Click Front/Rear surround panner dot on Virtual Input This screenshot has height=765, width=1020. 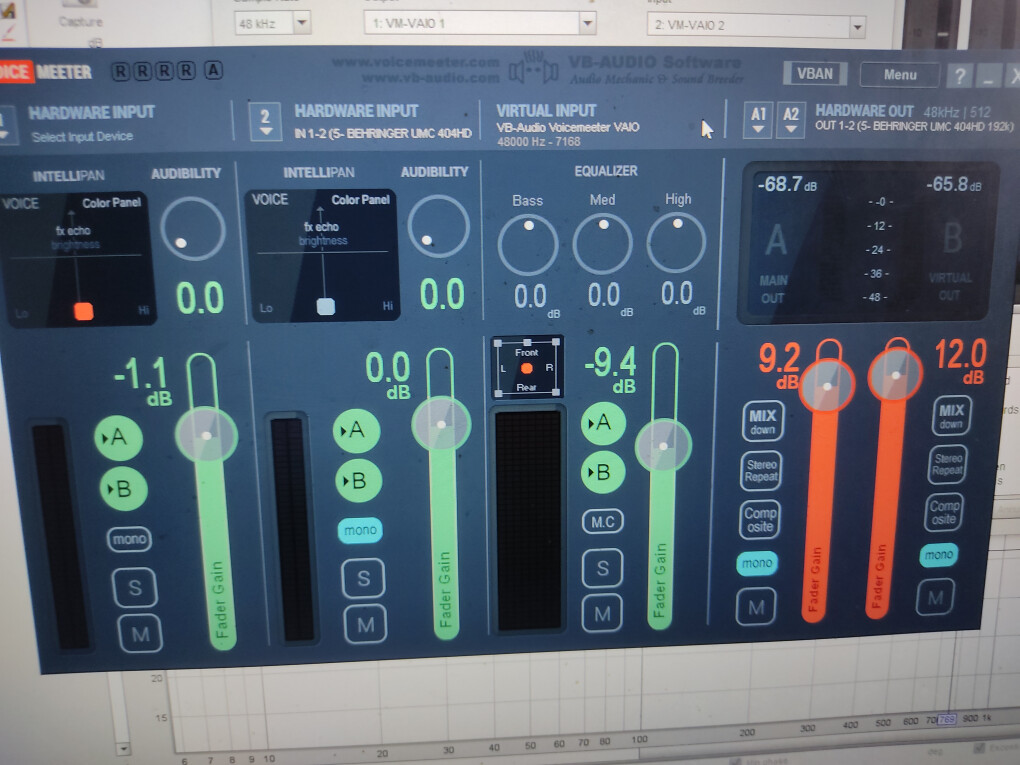[526, 368]
